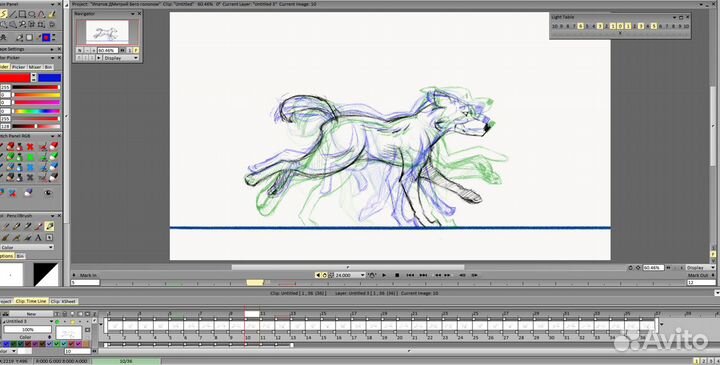
Task: Click the rainbow hue slider
Action: point(36,111)
